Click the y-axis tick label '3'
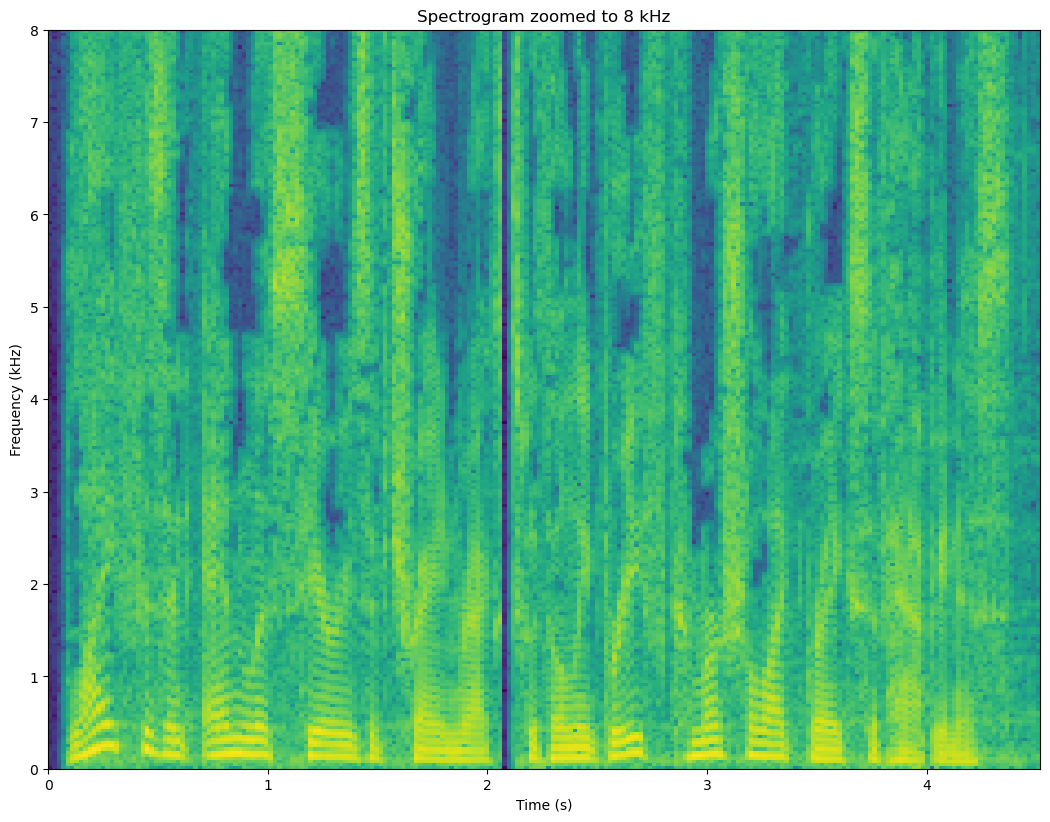The image size is (1050, 822). [x=35, y=492]
